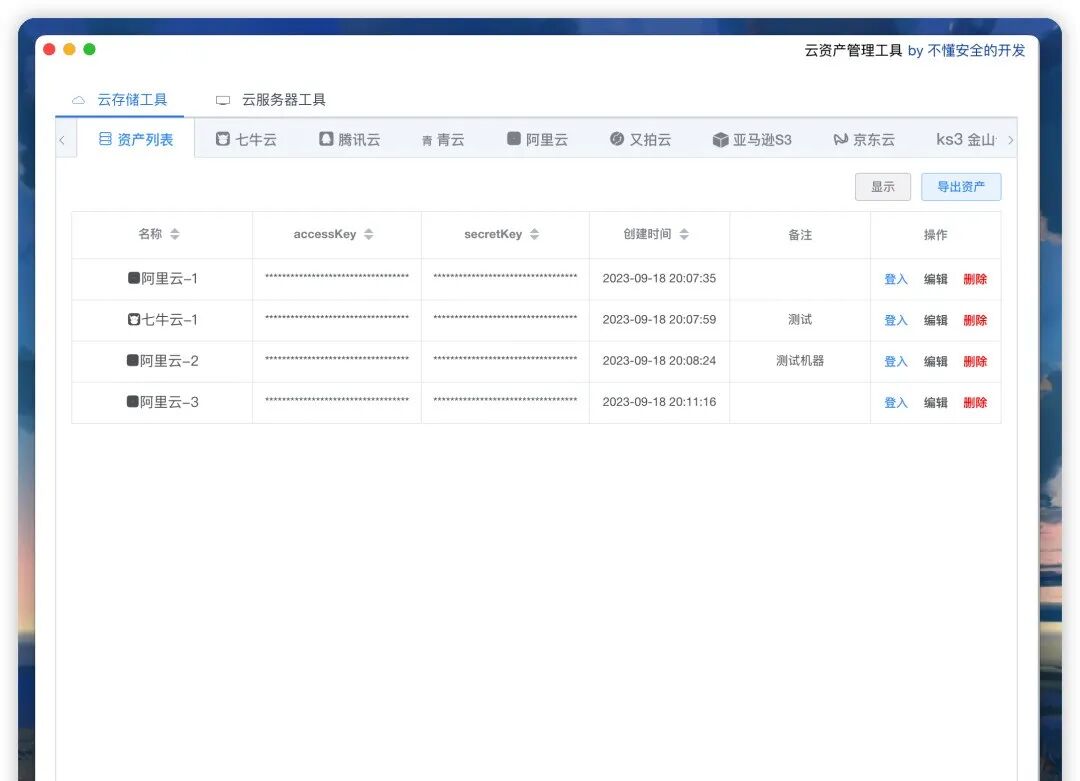Viewport: 1080px width, 781px height.
Task: Click the list icon on 资产列表 tab
Action: click(x=105, y=139)
